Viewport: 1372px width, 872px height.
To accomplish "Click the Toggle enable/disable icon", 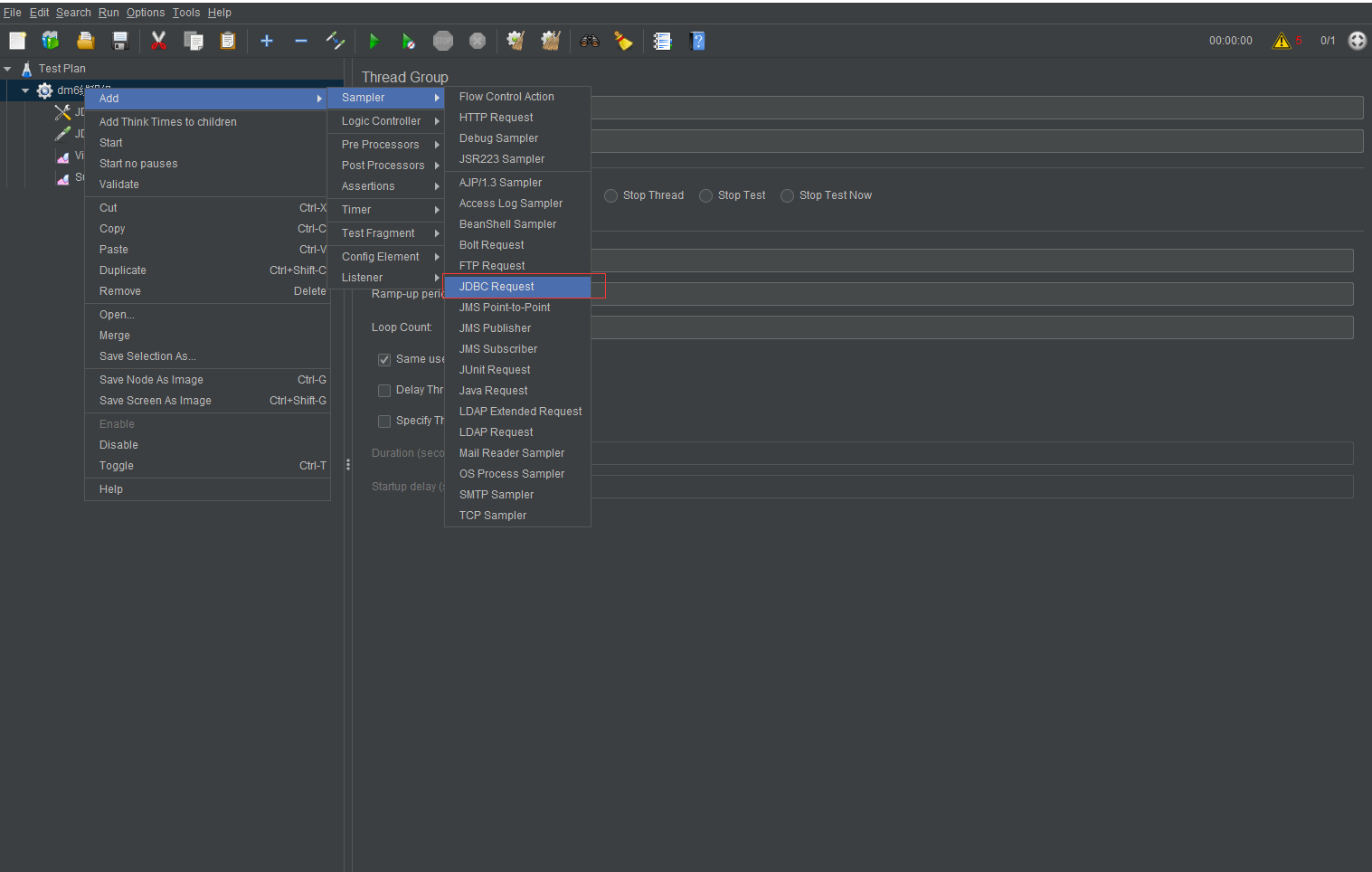I will pos(336,41).
